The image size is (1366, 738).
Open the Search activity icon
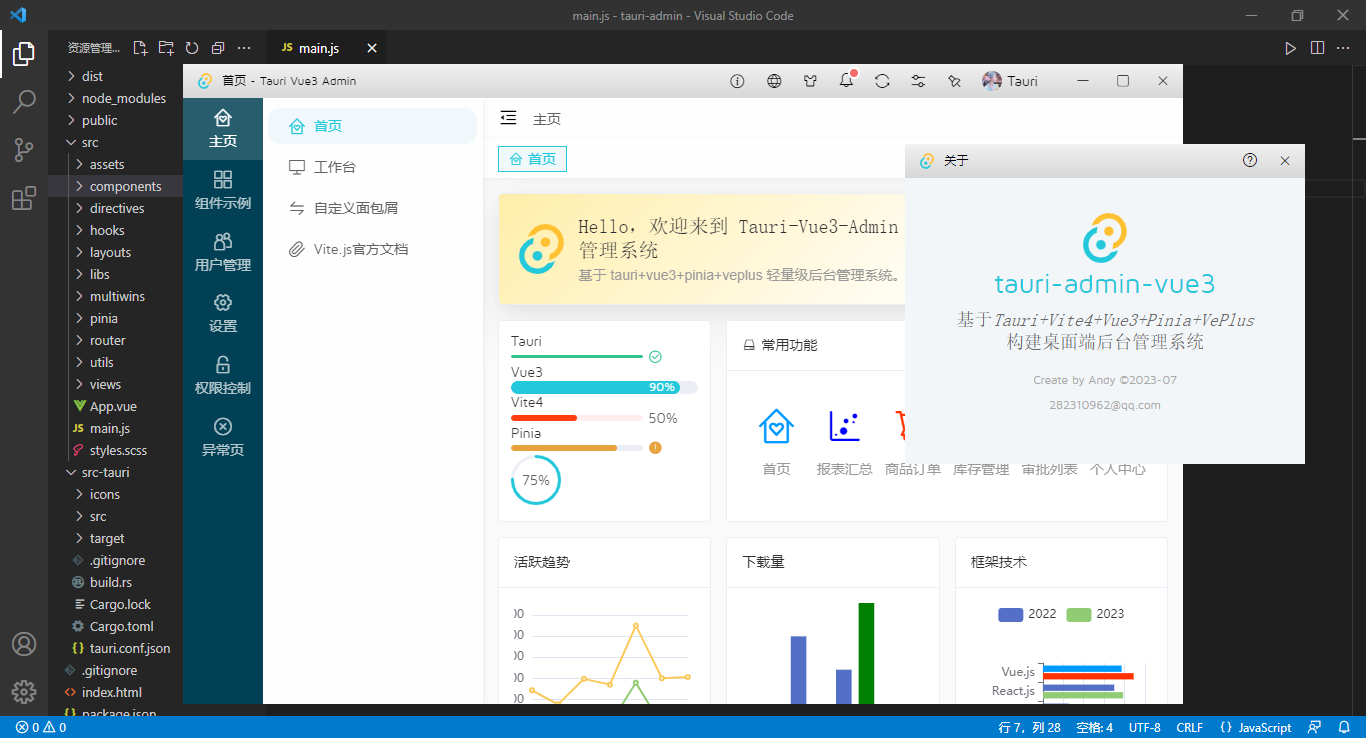(24, 101)
